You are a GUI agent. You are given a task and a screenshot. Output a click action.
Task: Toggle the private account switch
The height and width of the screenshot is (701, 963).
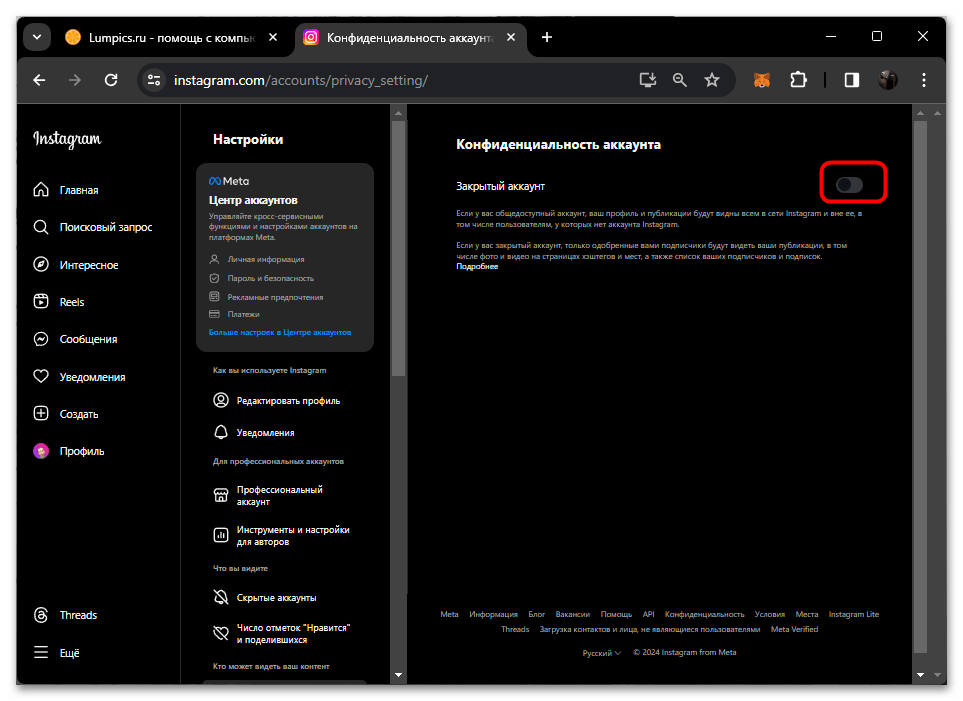[x=850, y=184]
